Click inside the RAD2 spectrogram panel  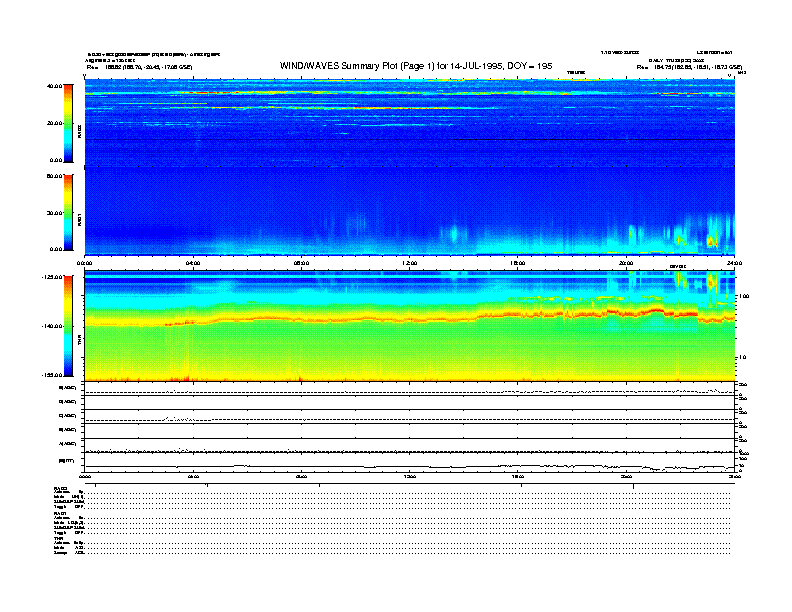410,123
